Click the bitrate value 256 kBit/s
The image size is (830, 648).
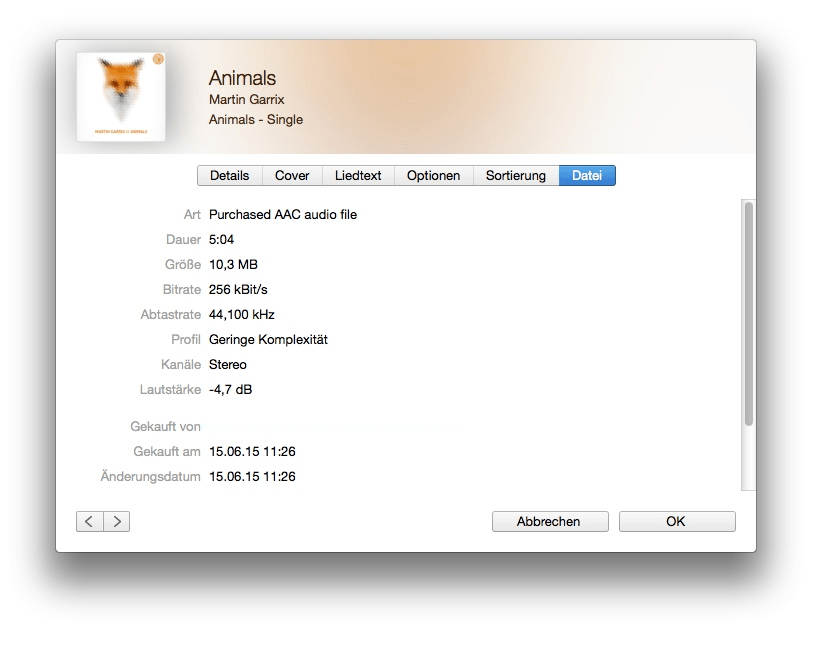point(238,290)
